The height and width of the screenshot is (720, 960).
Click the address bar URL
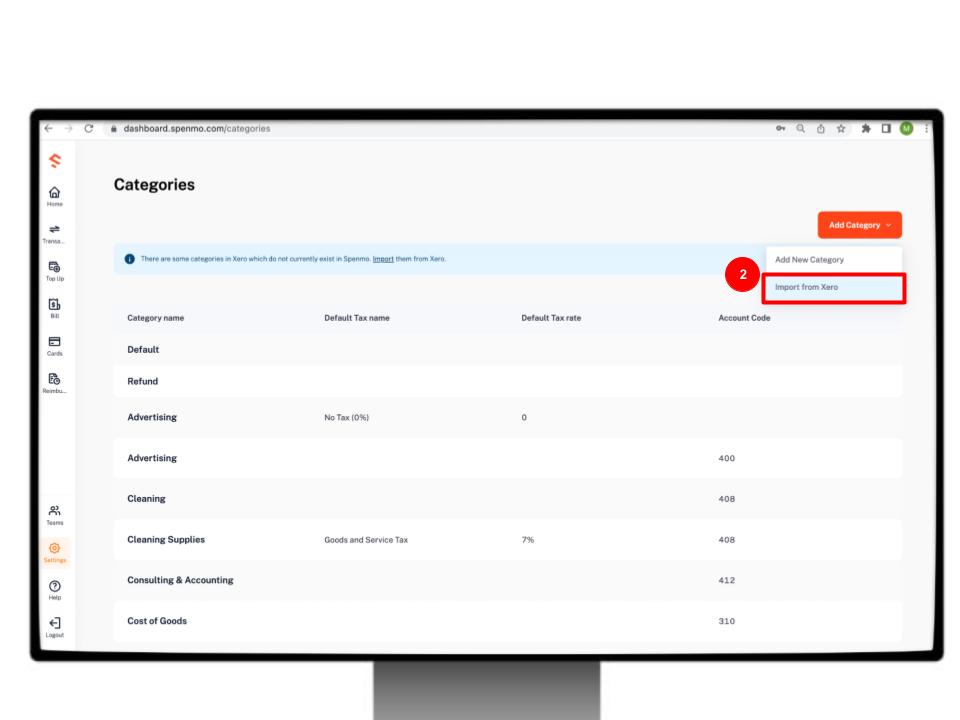tap(197, 129)
